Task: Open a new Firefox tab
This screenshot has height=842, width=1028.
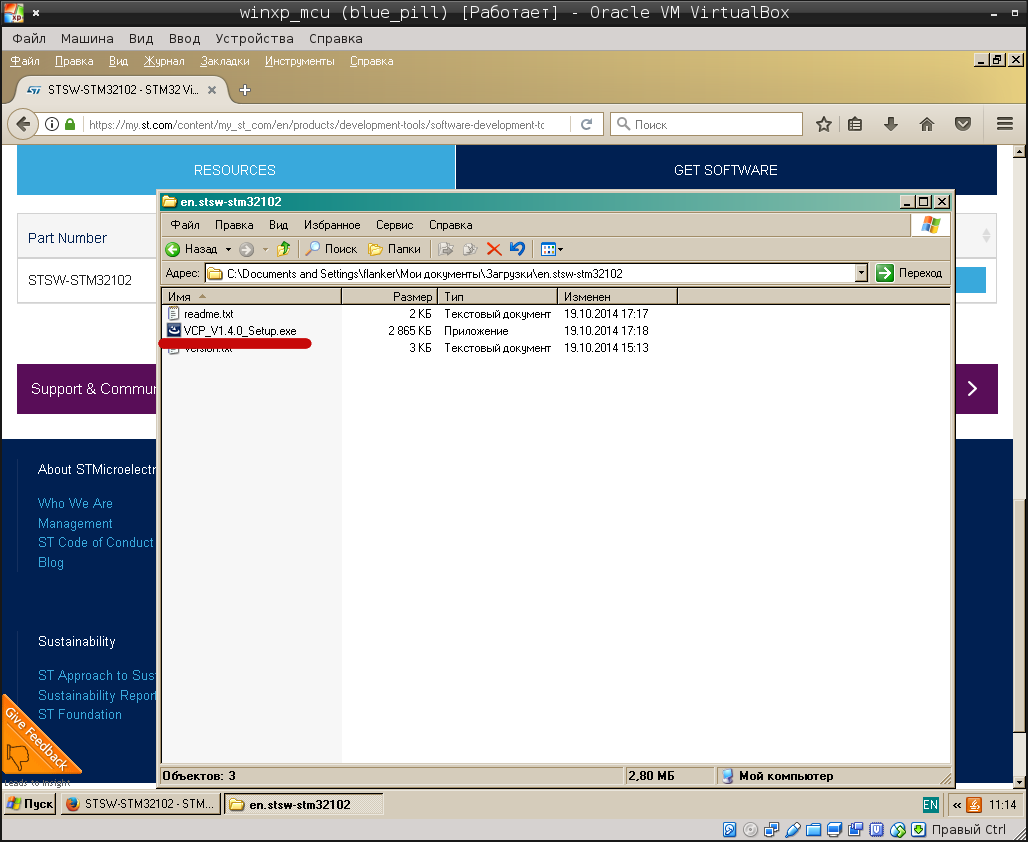Action: [245, 90]
